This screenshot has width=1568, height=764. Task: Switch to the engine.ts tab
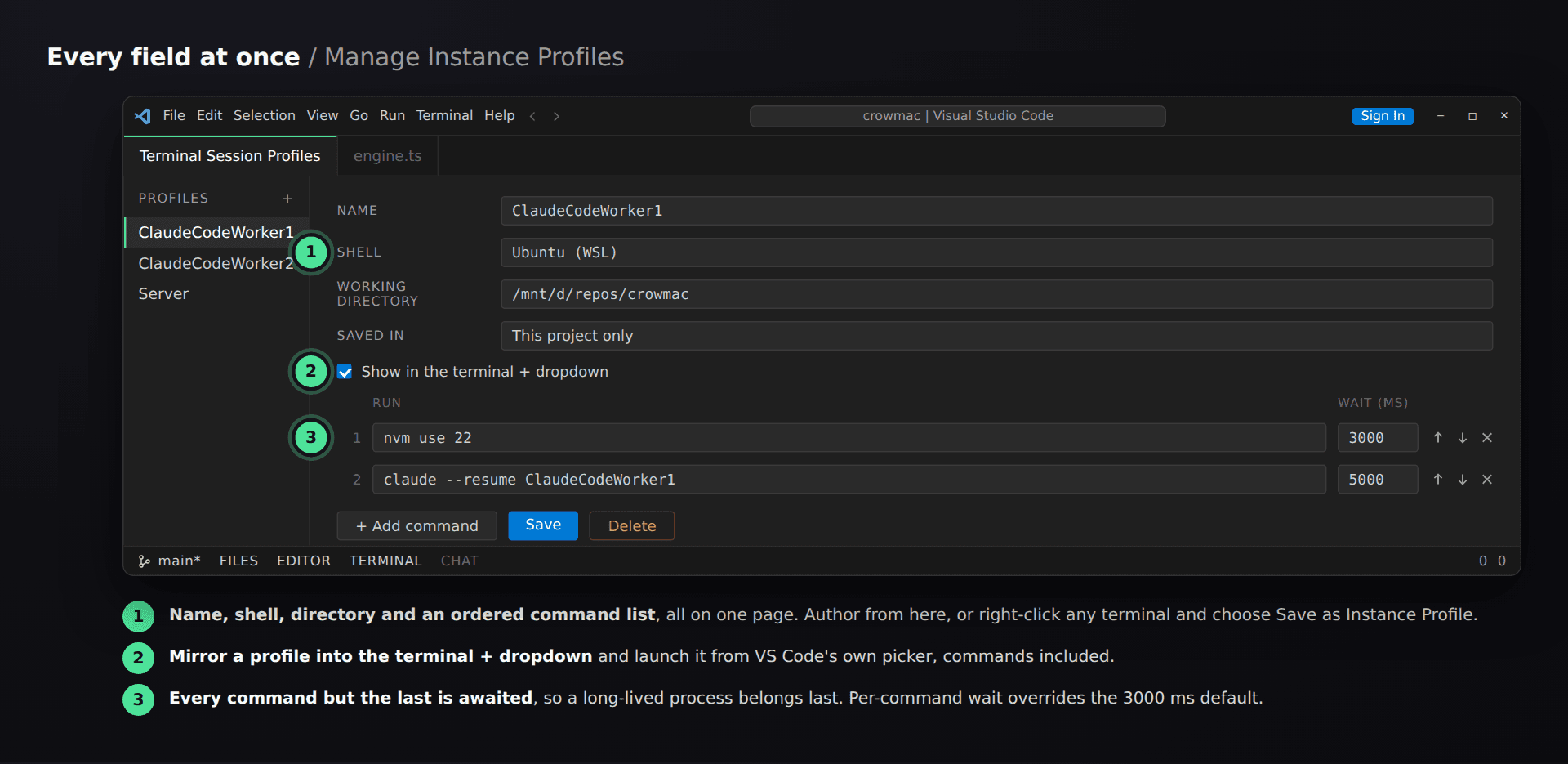(388, 156)
